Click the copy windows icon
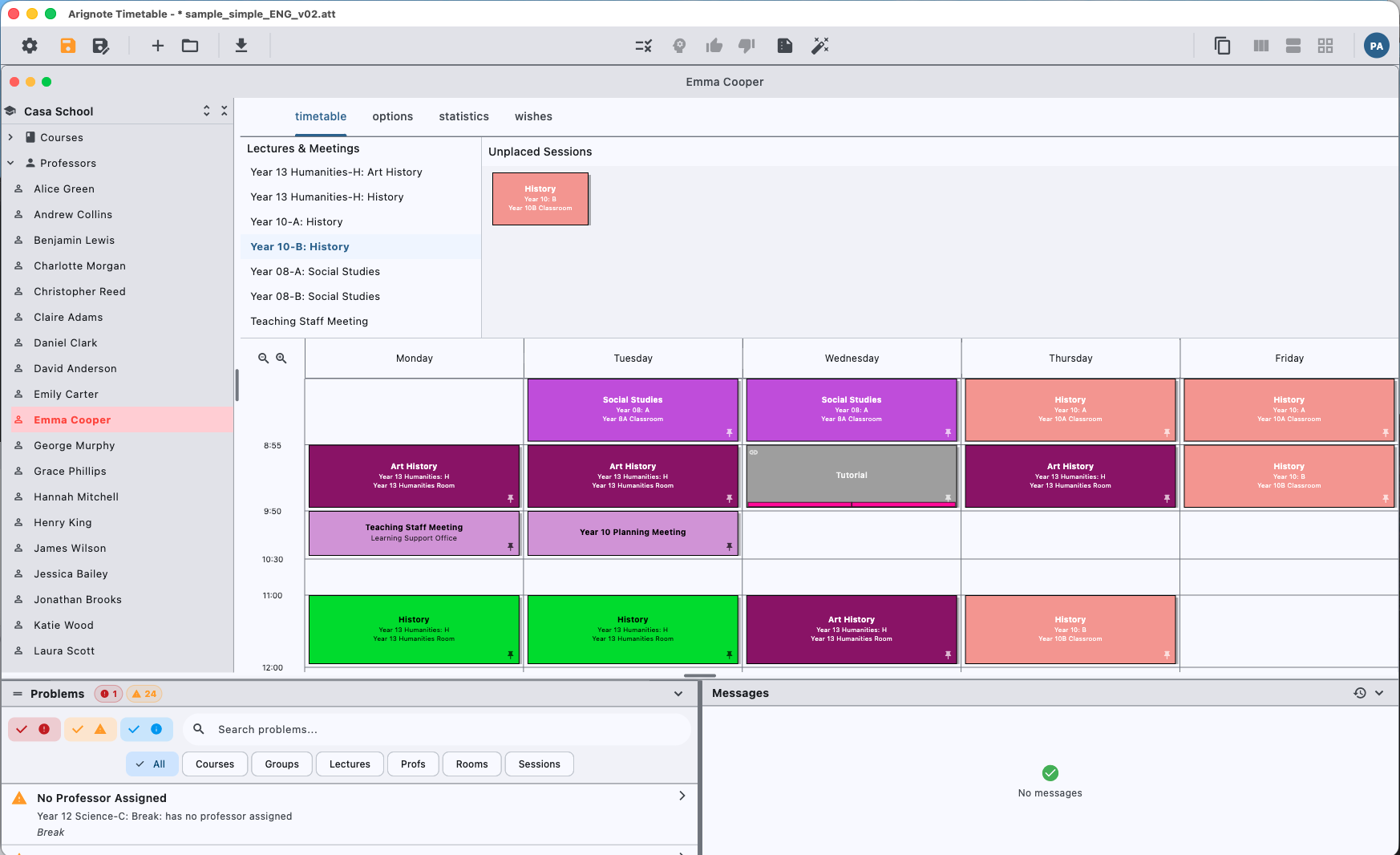The width and height of the screenshot is (1400, 855). (x=1222, y=46)
